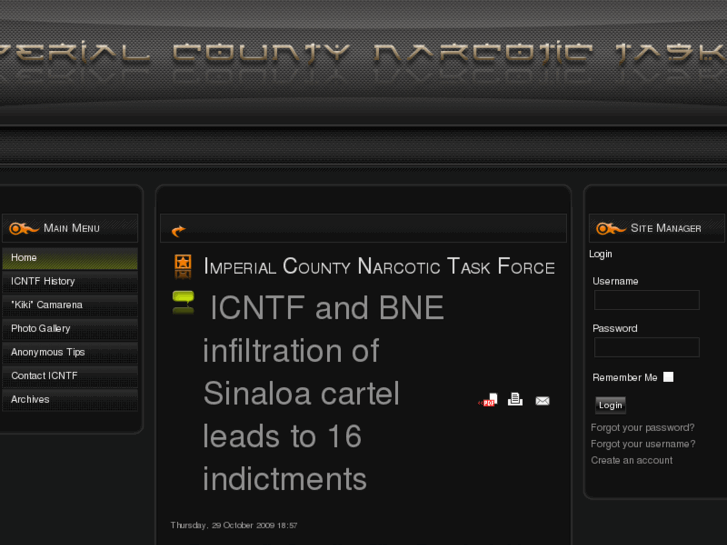This screenshot has height=545, width=727.
Task: Click the email article envelope icon
Action: click(x=542, y=400)
